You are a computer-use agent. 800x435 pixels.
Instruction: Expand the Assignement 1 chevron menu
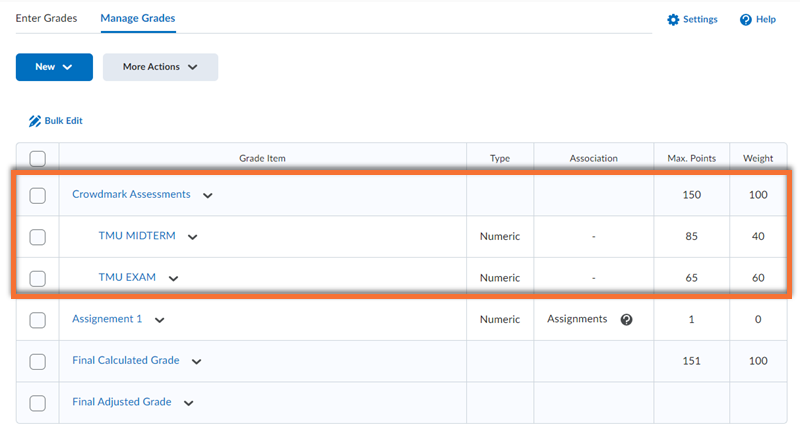160,320
